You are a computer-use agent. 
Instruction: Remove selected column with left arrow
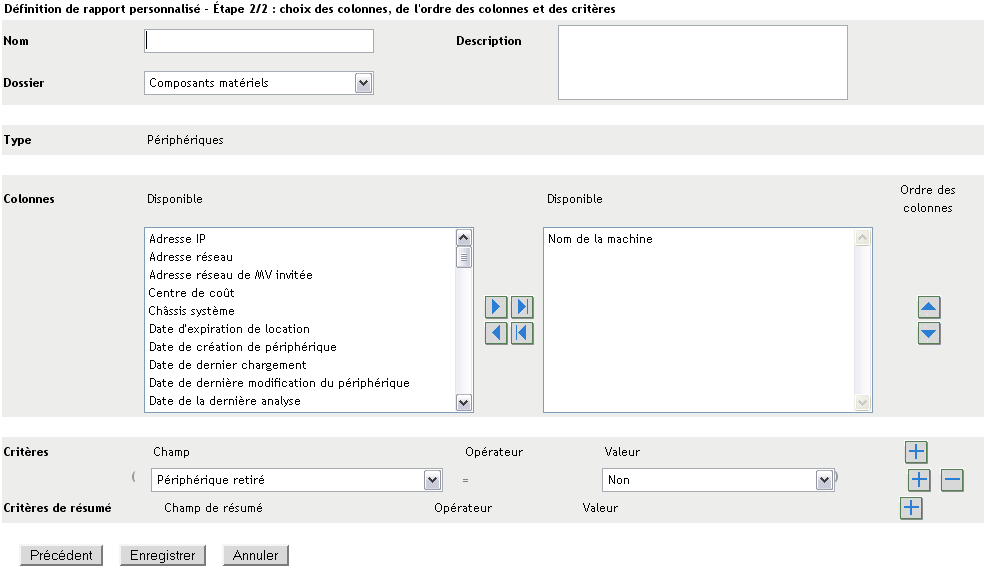496,333
